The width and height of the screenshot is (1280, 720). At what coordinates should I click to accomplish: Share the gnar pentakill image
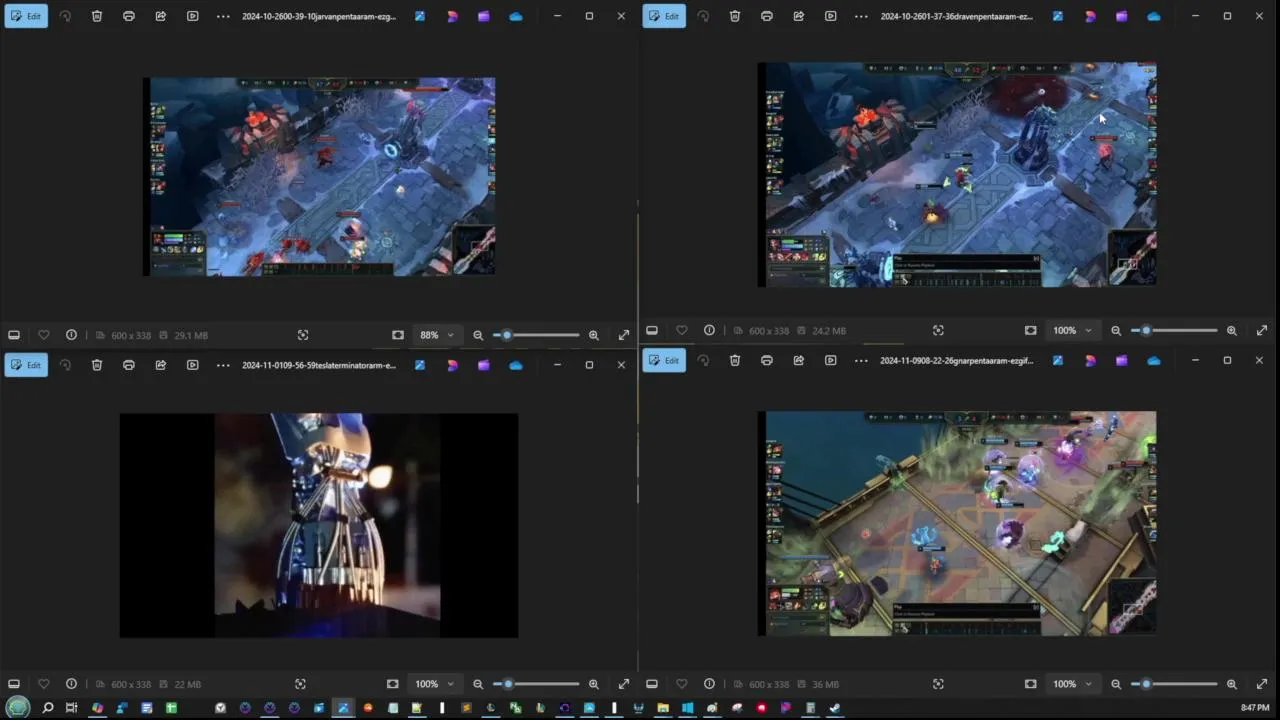[799, 360]
